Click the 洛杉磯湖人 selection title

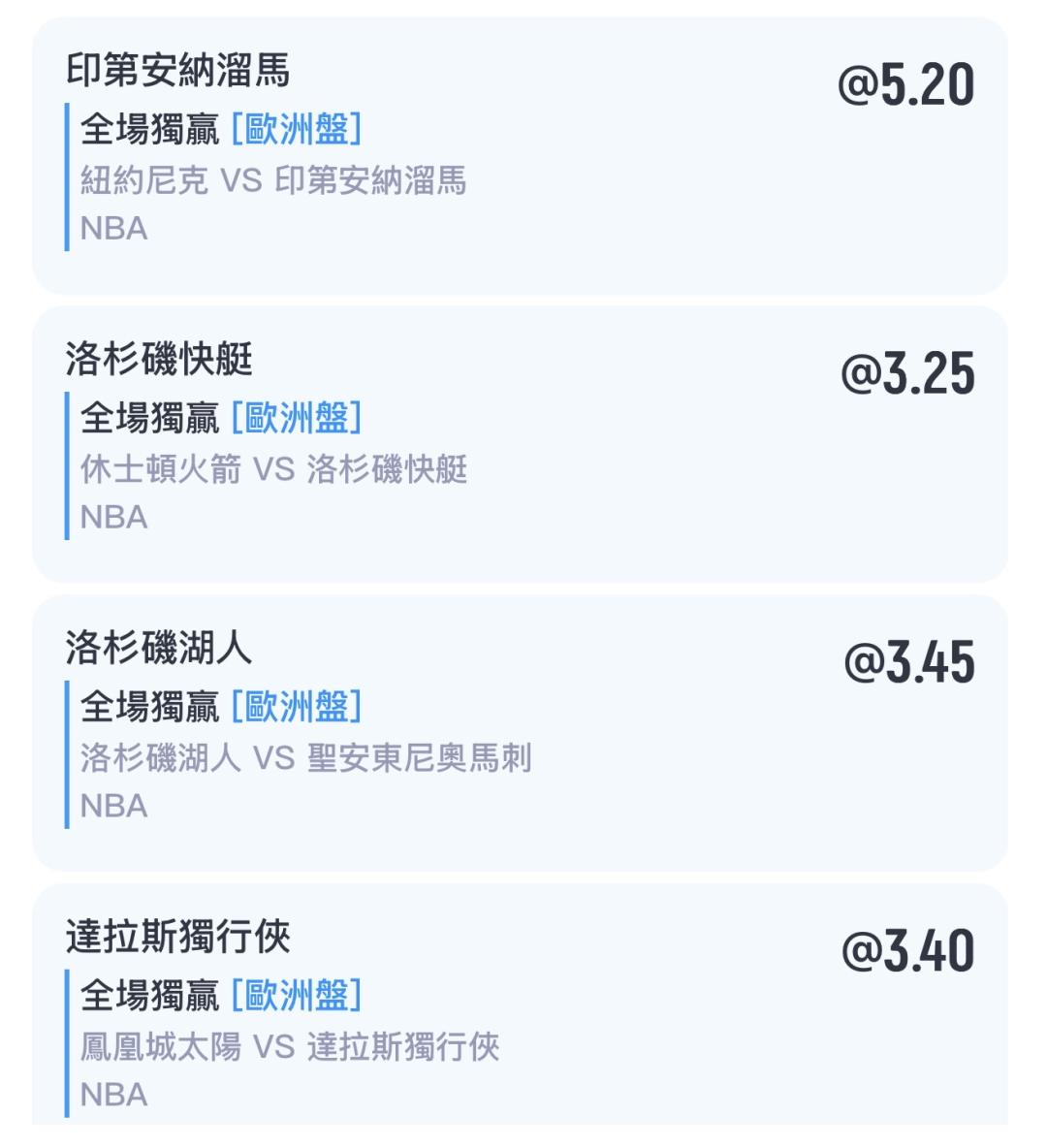coord(158,648)
